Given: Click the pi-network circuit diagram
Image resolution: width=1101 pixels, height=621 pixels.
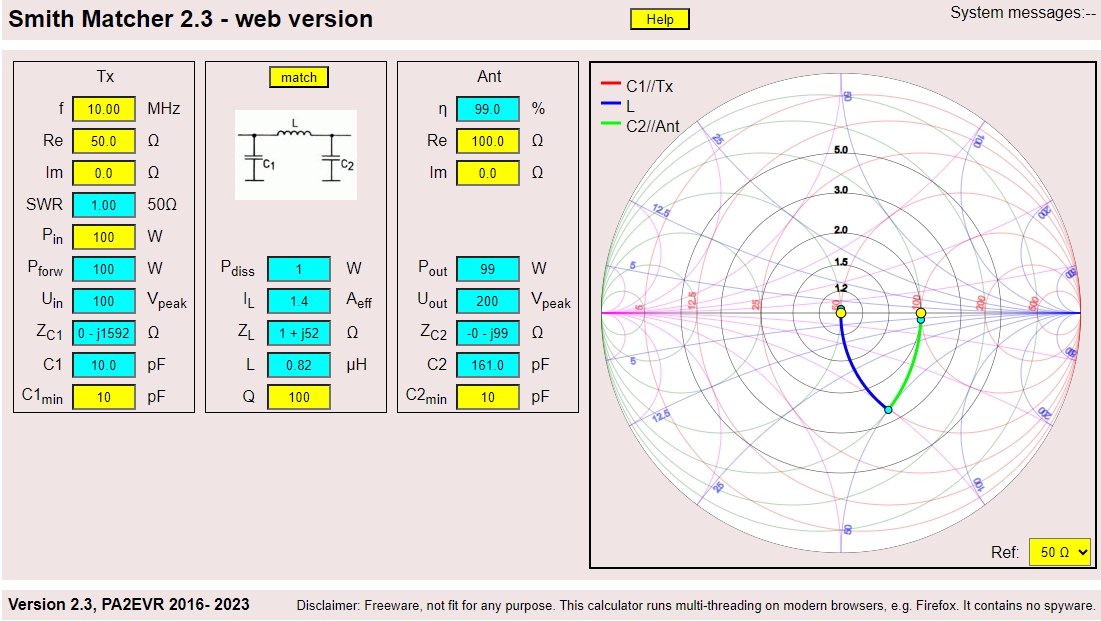Looking at the screenshot, I should (296, 154).
